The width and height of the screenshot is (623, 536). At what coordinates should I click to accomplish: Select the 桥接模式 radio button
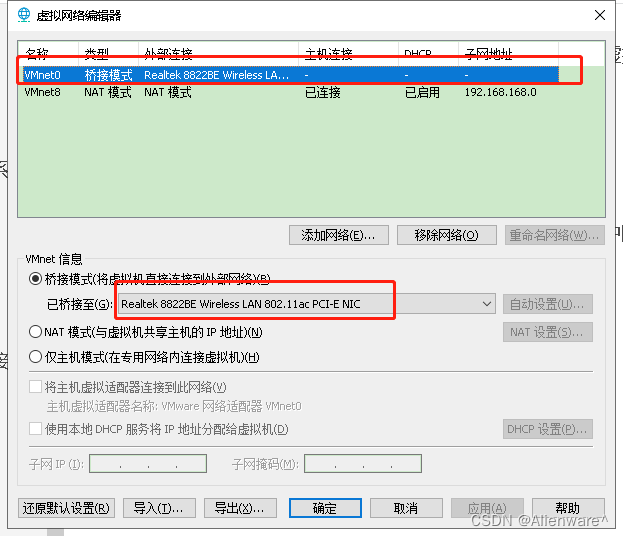pyautogui.click(x=35, y=279)
